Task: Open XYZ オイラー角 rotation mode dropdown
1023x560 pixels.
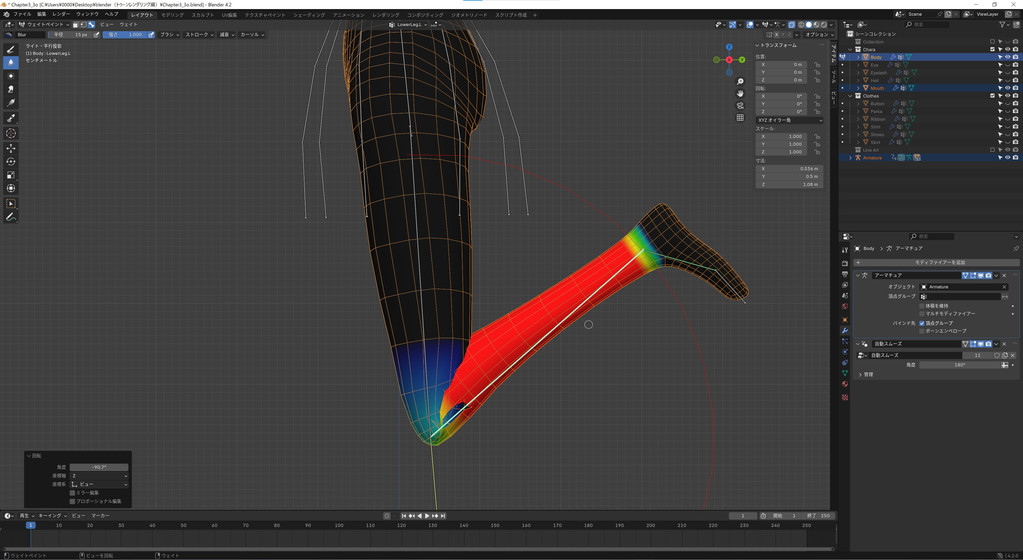Action: [789, 120]
